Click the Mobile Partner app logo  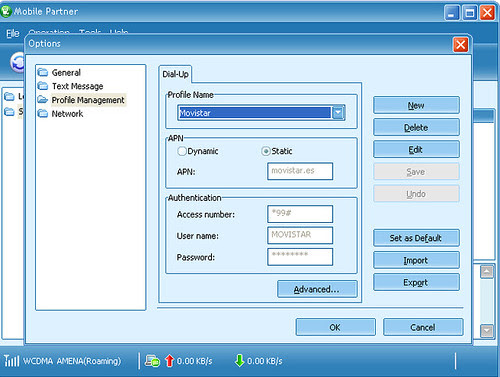[6, 11]
